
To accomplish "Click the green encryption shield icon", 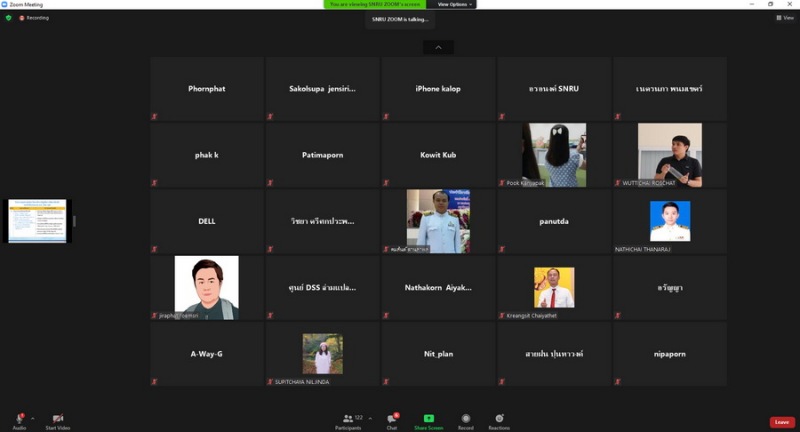I will (x=9, y=18).
